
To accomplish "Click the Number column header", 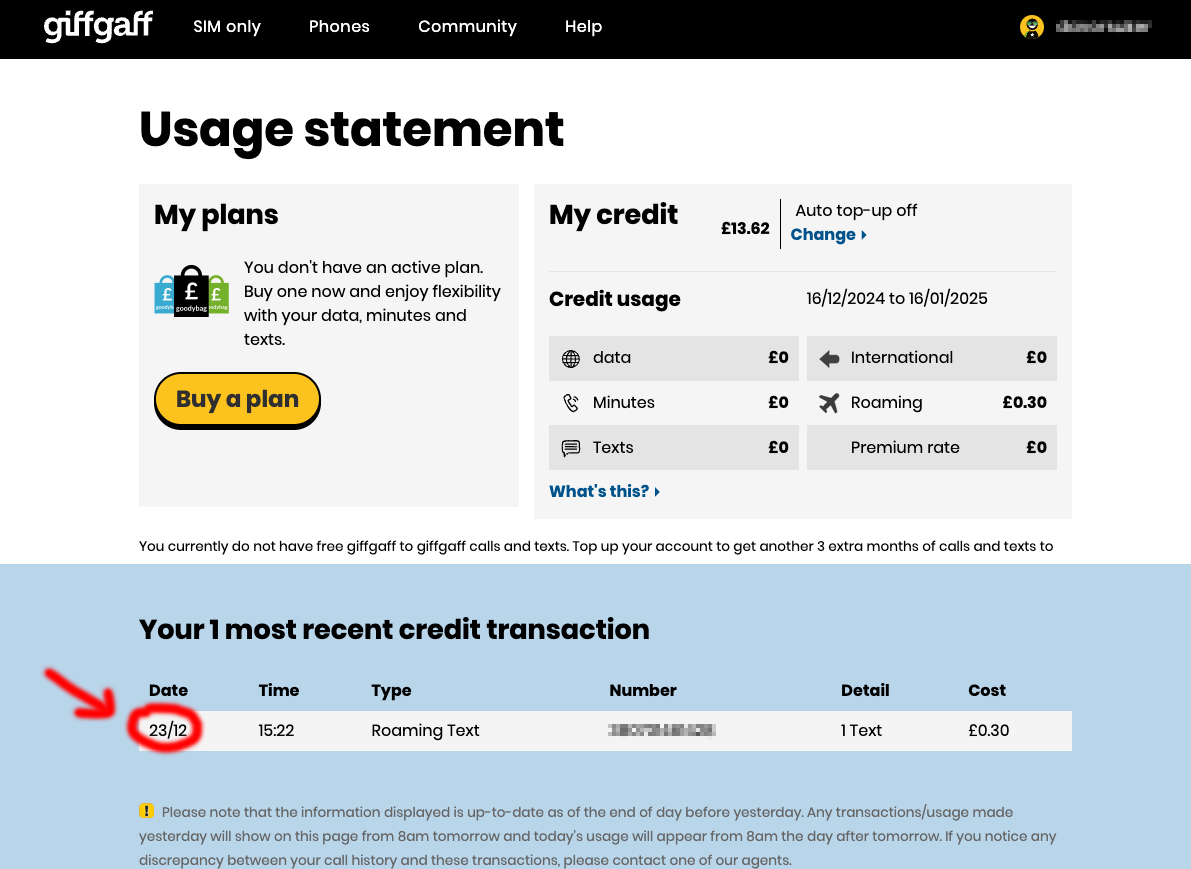I will [643, 690].
